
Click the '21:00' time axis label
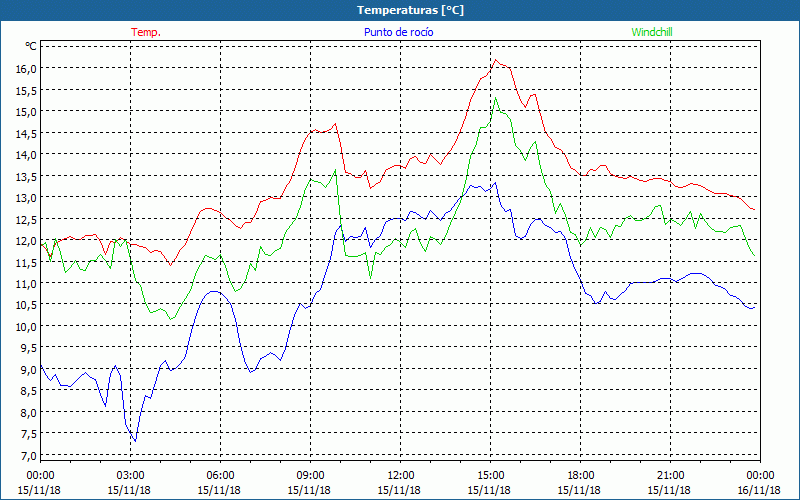(x=670, y=475)
